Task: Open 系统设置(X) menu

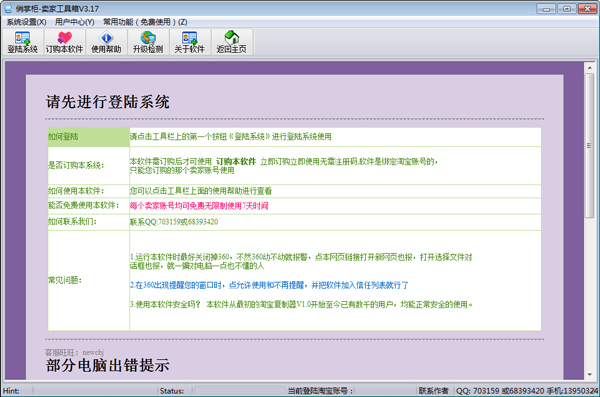Action: 26,22
